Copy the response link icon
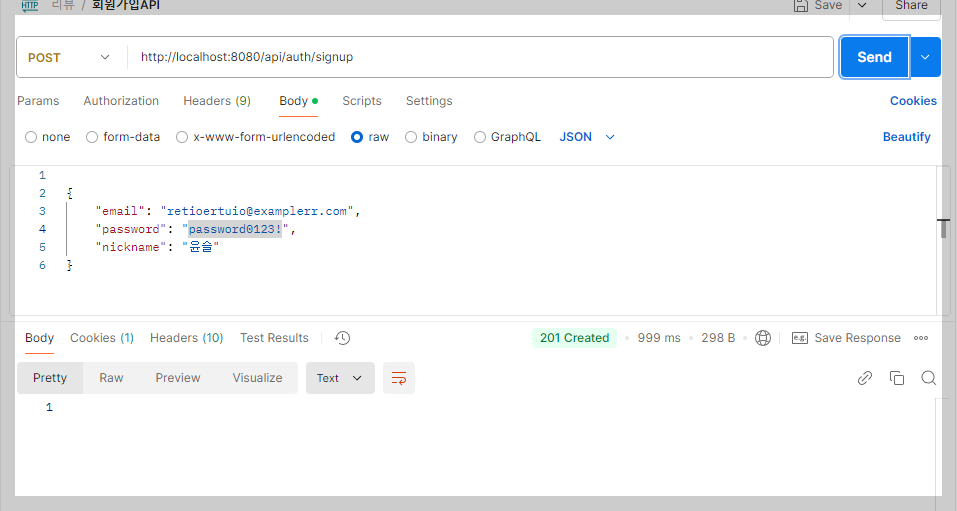This screenshot has width=957, height=511. [x=865, y=378]
